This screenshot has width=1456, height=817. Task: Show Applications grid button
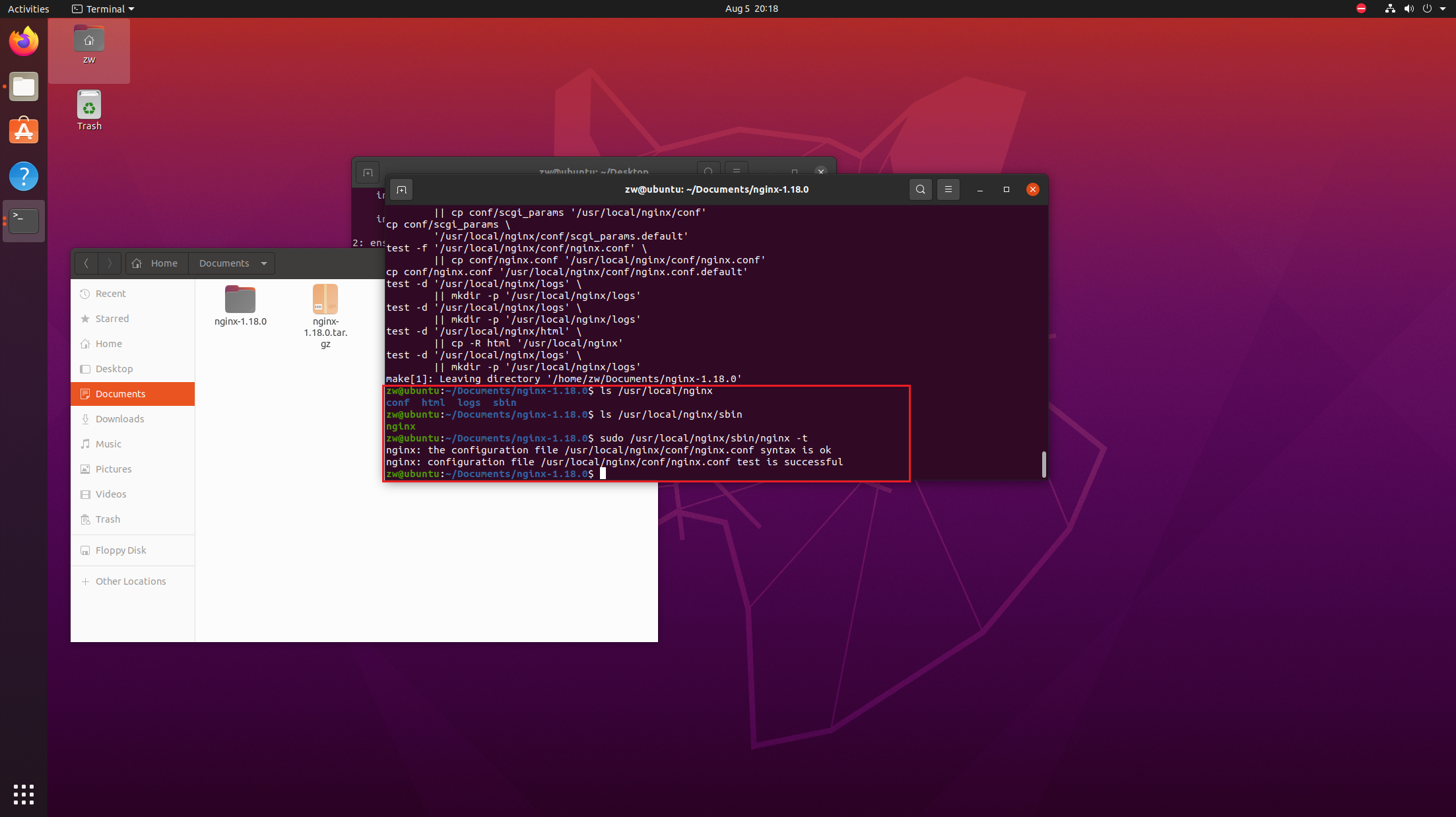pos(24,794)
